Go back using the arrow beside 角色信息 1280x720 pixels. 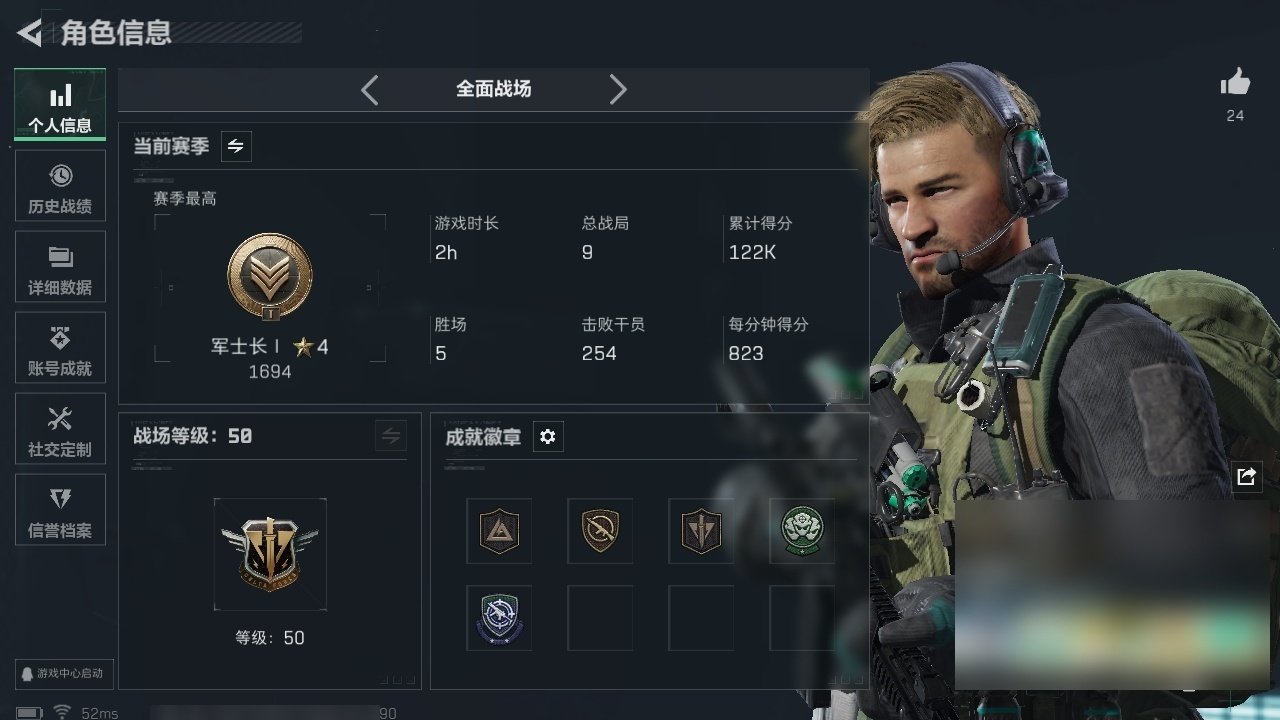(x=30, y=33)
